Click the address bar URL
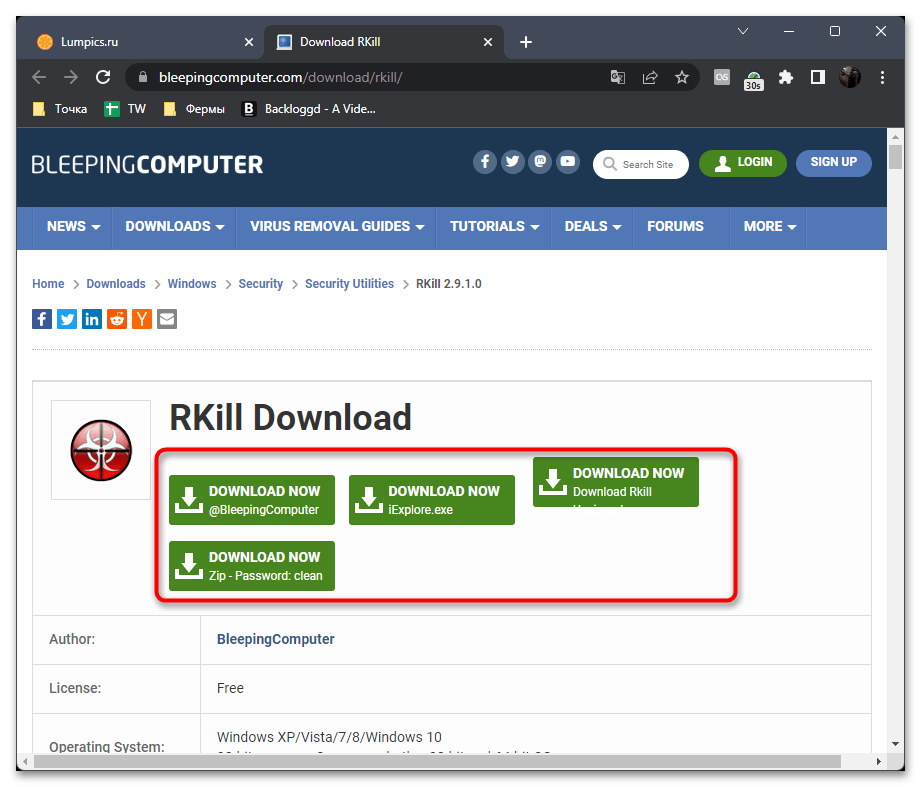The width and height of the screenshot is (921, 787). 281,77
